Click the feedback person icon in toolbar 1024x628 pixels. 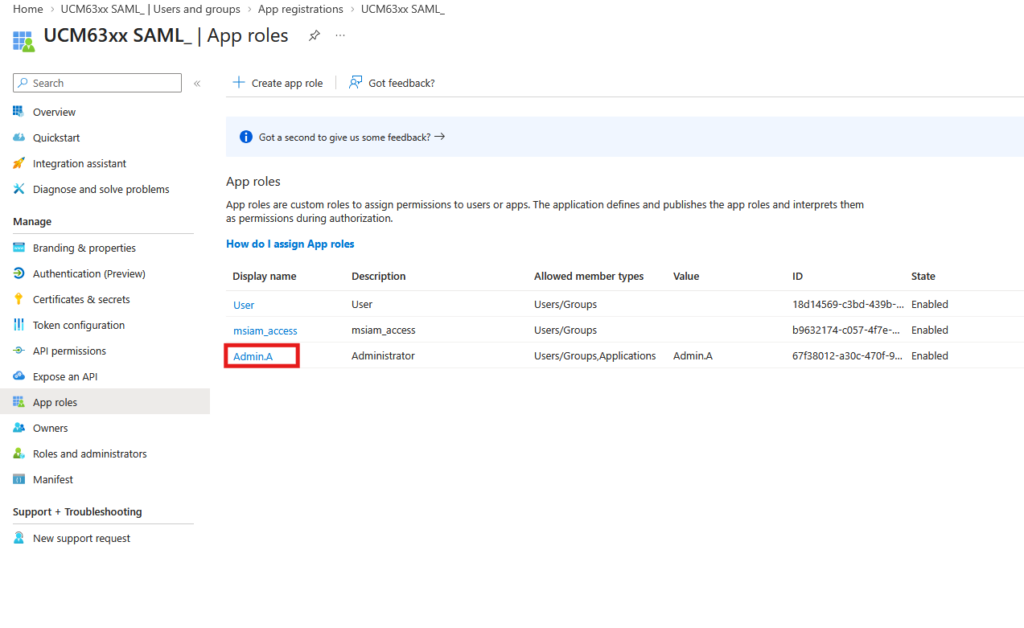click(355, 82)
